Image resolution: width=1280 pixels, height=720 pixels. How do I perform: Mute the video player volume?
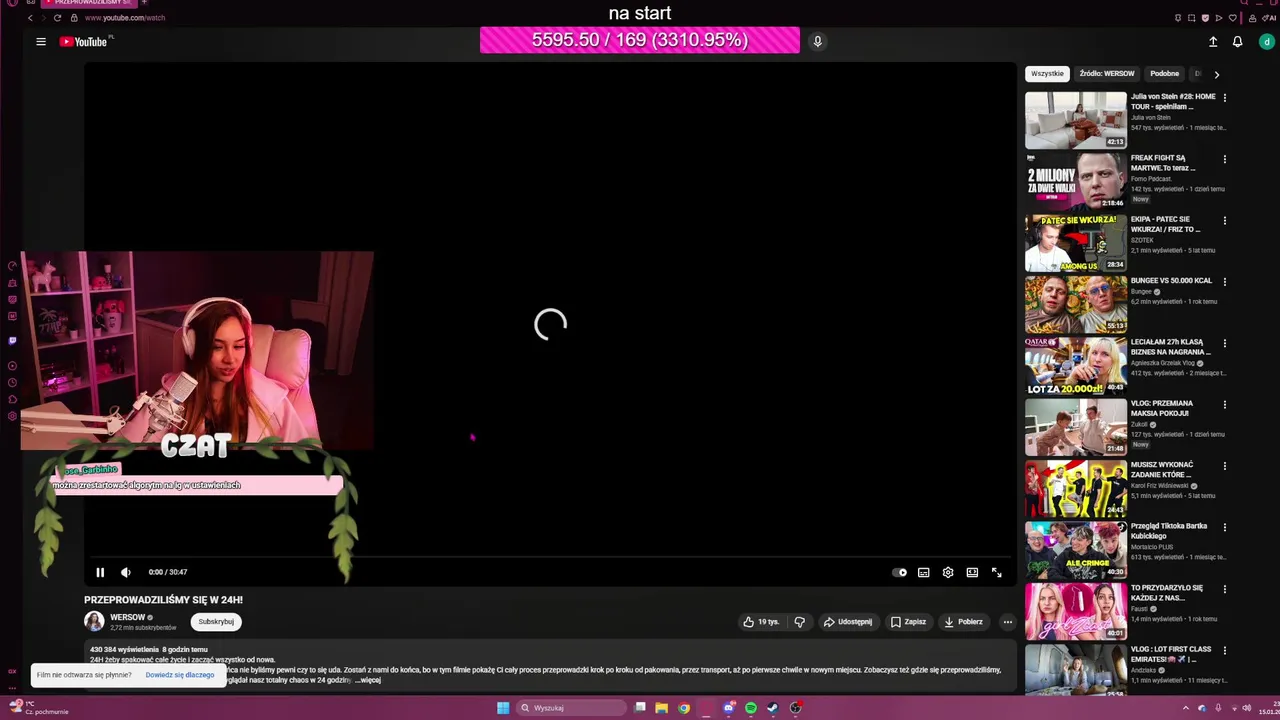point(126,572)
